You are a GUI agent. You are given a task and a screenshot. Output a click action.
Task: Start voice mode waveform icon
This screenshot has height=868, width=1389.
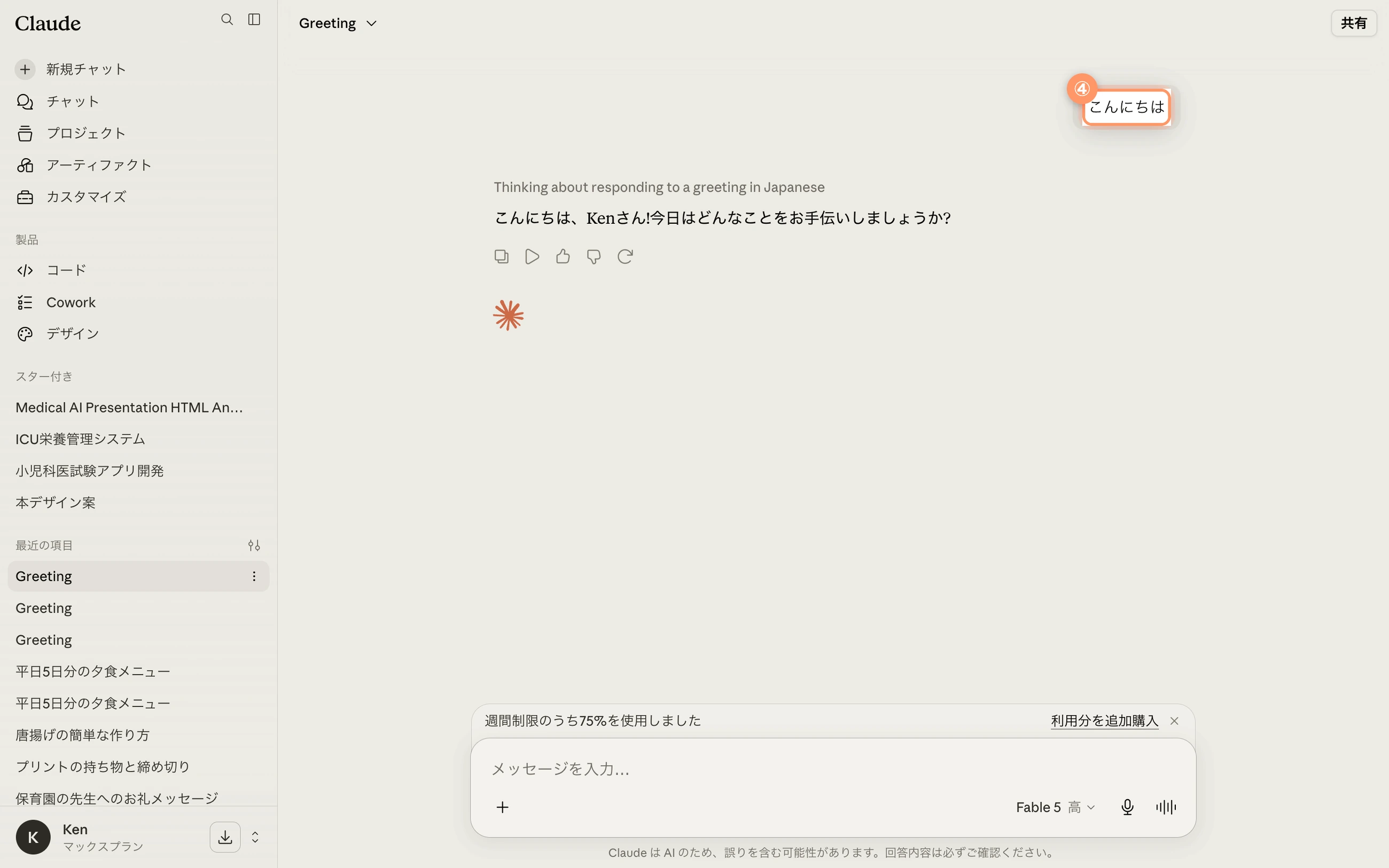[x=1166, y=808]
